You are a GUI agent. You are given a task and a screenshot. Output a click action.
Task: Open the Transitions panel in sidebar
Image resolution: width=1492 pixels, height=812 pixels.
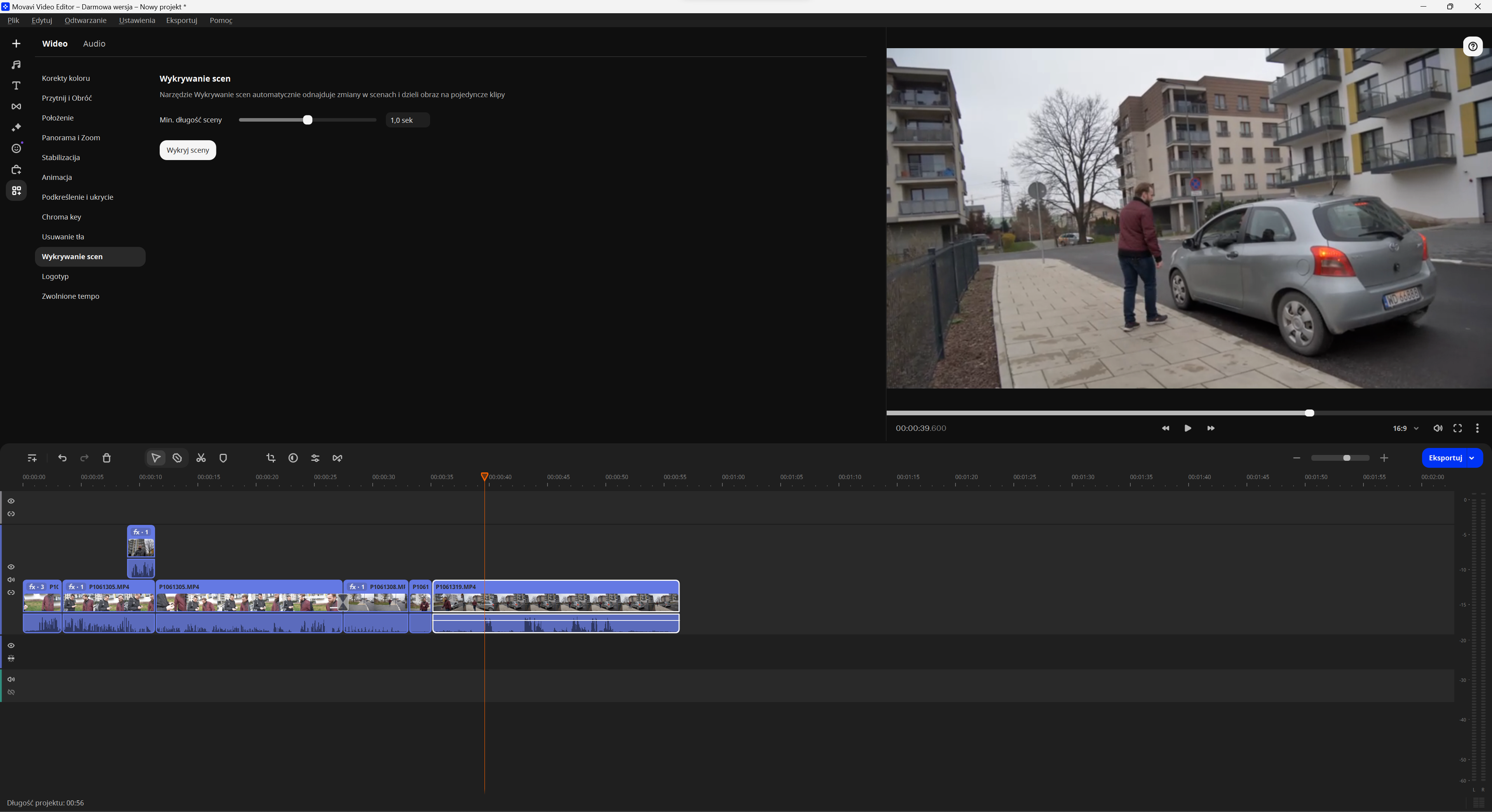pos(16,106)
